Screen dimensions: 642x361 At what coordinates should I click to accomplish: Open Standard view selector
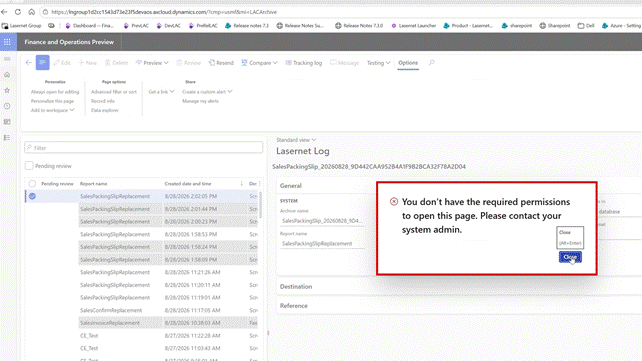click(x=296, y=140)
